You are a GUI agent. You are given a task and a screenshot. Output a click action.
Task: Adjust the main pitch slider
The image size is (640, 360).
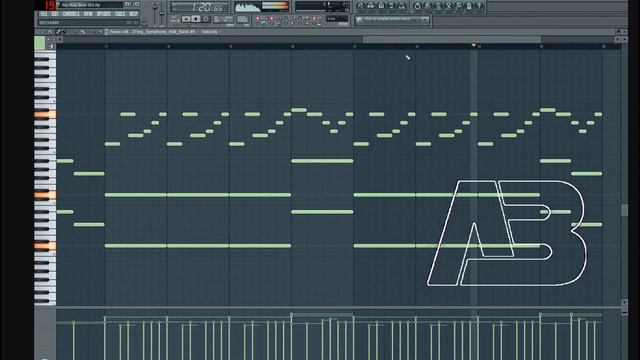coord(162,13)
